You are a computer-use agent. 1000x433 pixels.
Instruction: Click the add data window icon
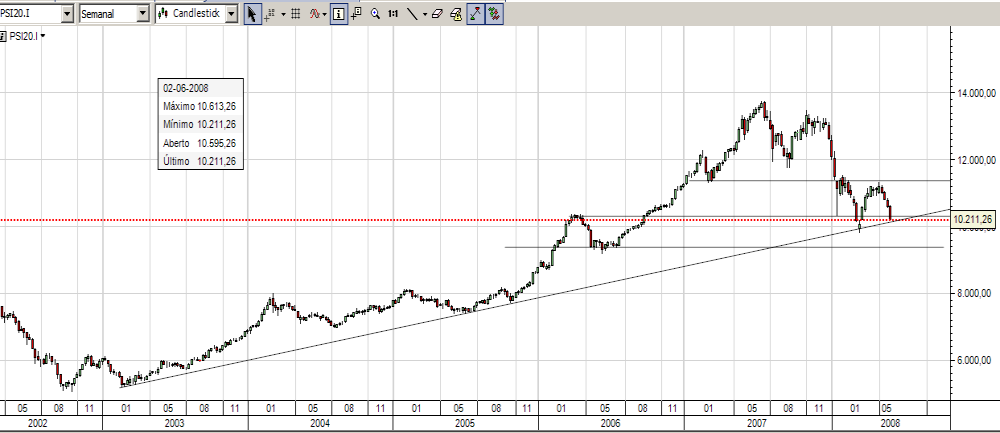356,13
